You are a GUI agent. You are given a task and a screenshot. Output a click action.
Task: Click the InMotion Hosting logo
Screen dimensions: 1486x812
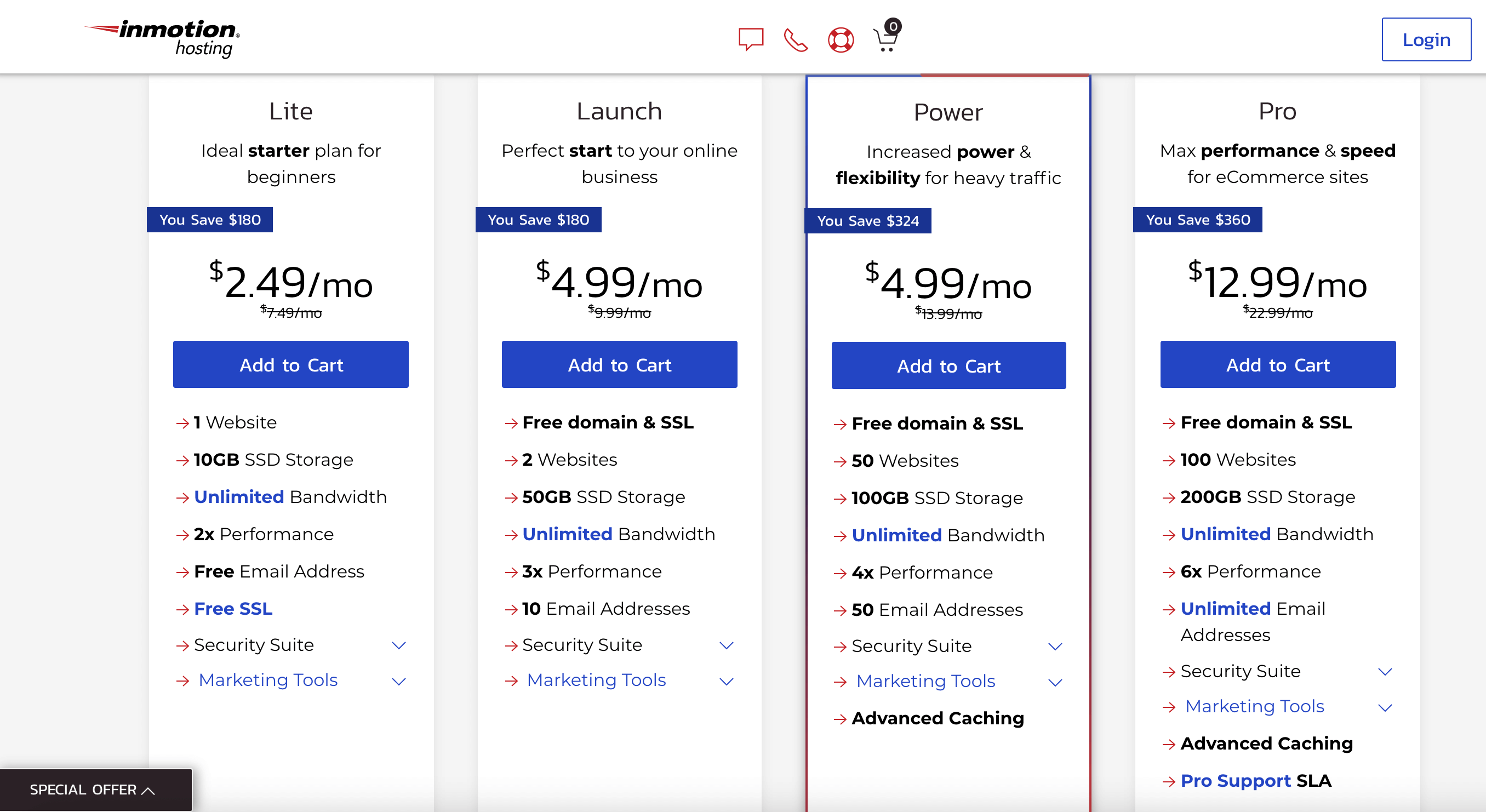[163, 39]
